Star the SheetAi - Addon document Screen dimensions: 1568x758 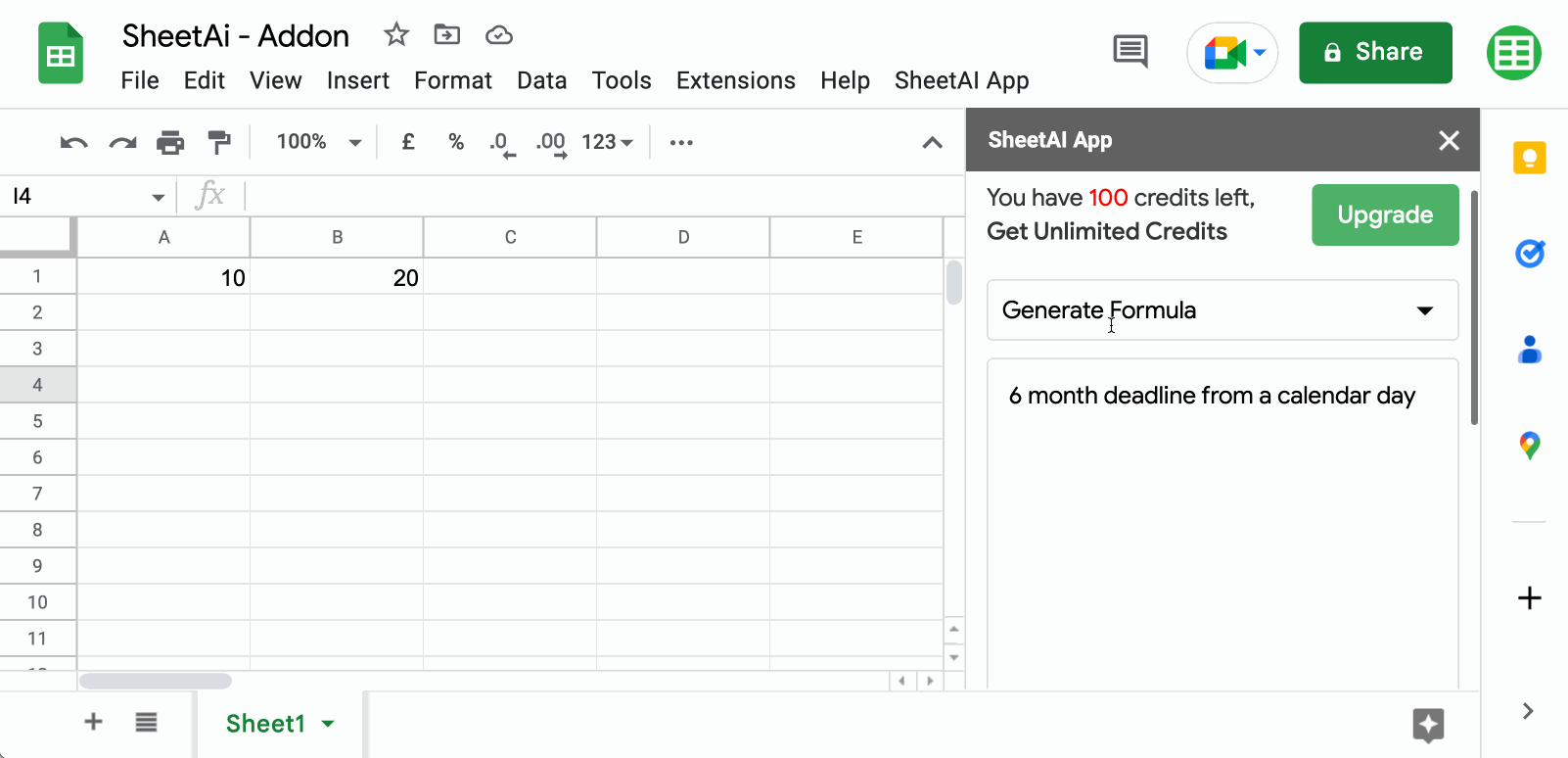point(396,35)
